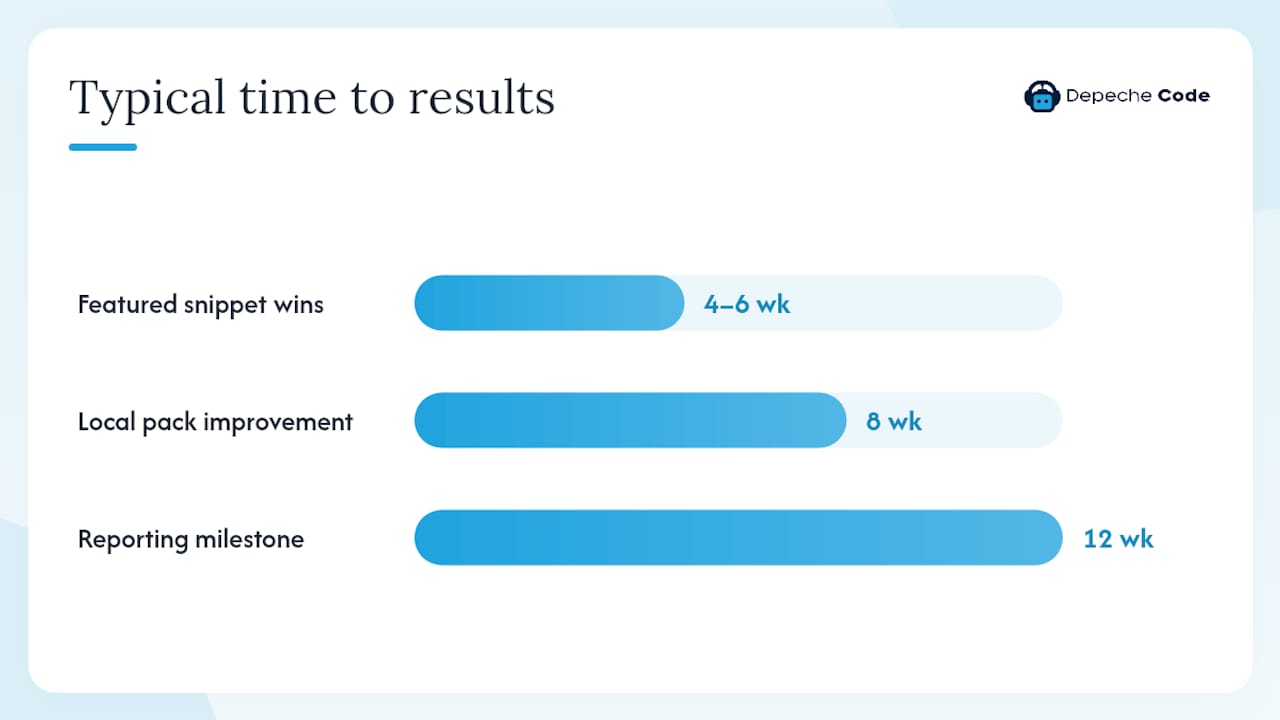Select the 'Typical time to results' title
The width and height of the screenshot is (1280, 720).
[312, 99]
